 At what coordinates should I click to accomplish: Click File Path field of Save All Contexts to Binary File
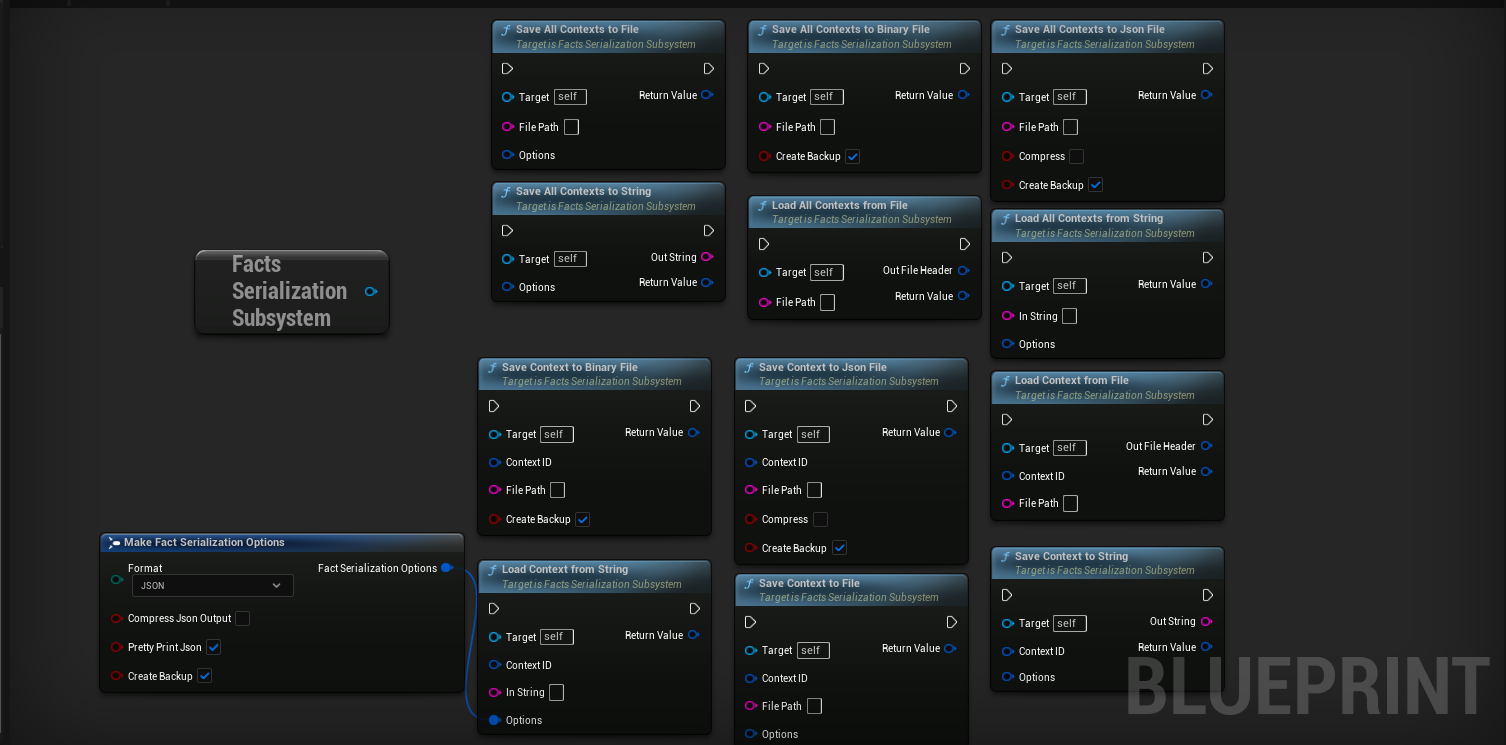[827, 127]
